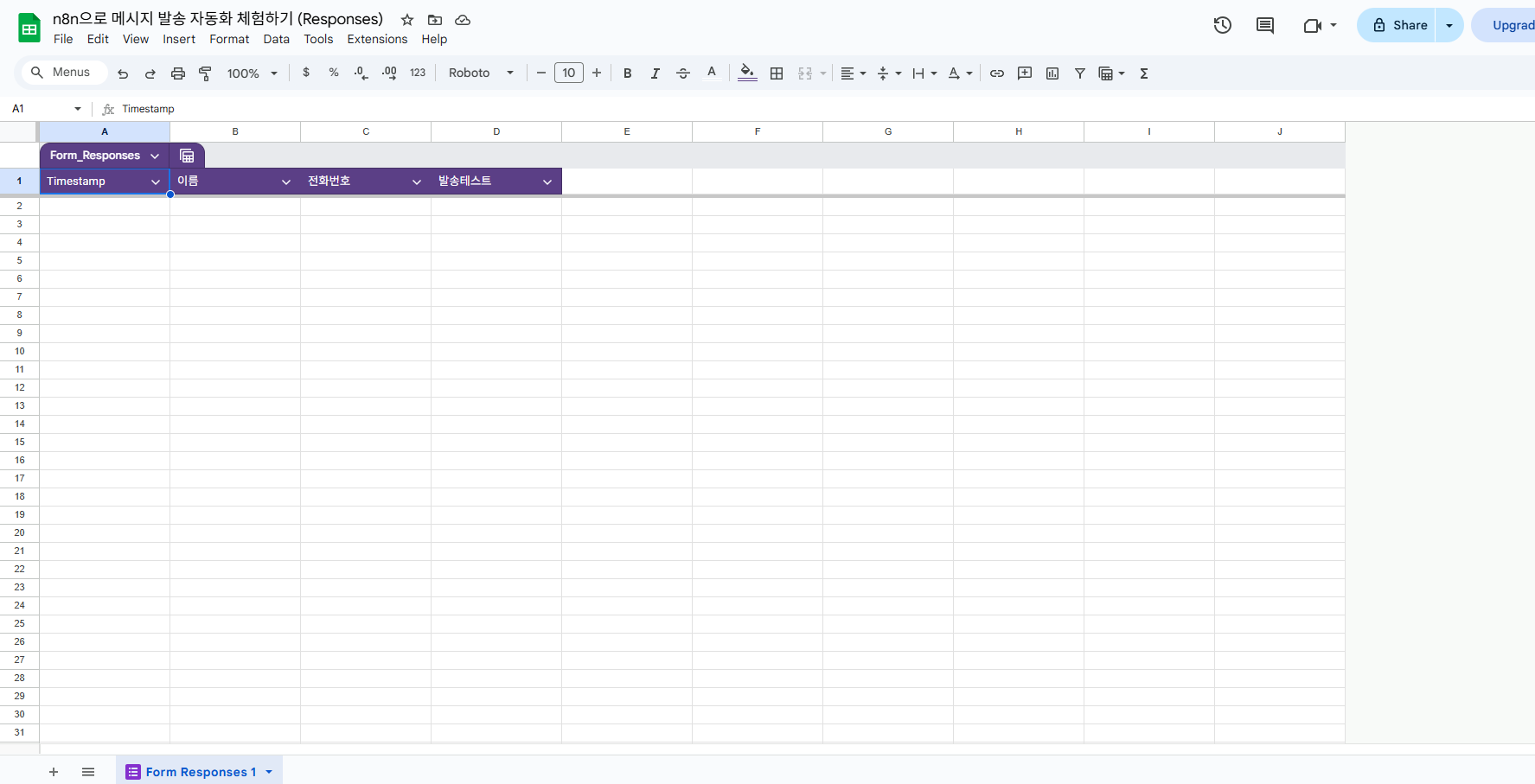Image resolution: width=1535 pixels, height=784 pixels.
Task: Open the Extensions menu
Action: (x=377, y=39)
